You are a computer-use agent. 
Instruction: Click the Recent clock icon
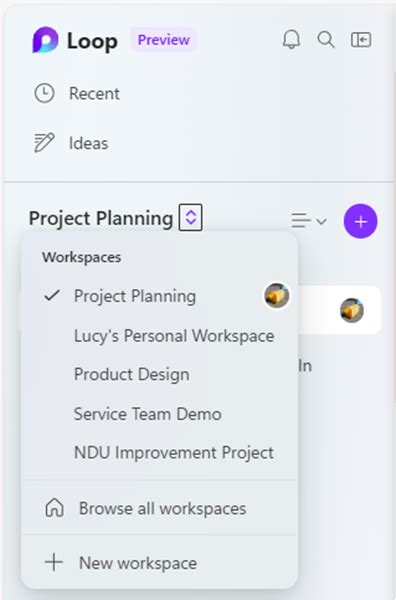coord(44,94)
